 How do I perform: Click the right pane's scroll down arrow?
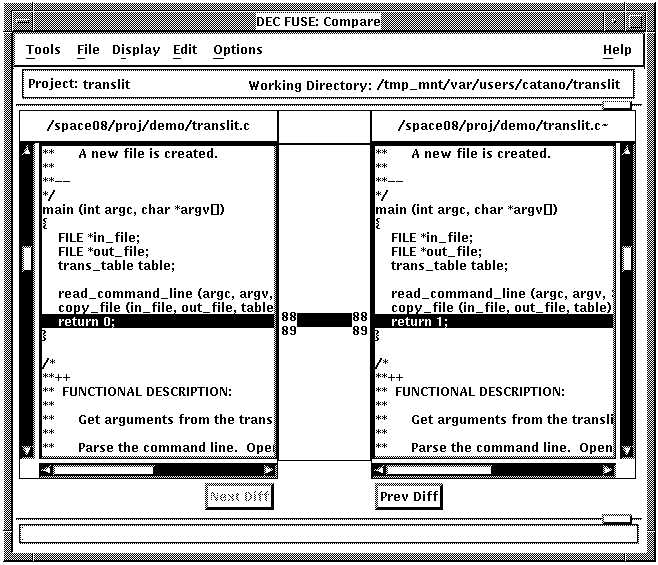[x=627, y=450]
